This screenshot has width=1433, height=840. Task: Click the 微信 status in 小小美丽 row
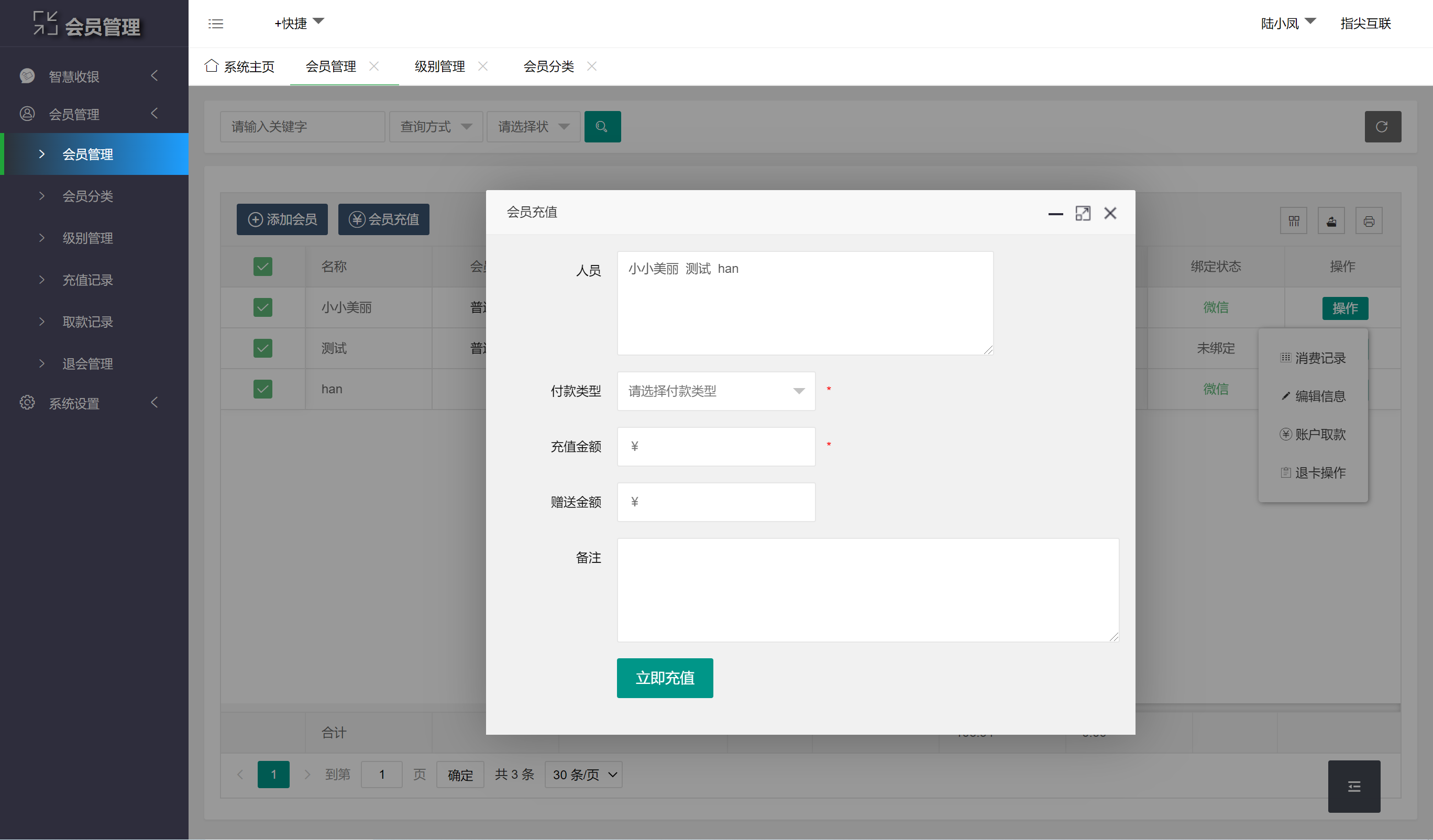pos(1216,307)
